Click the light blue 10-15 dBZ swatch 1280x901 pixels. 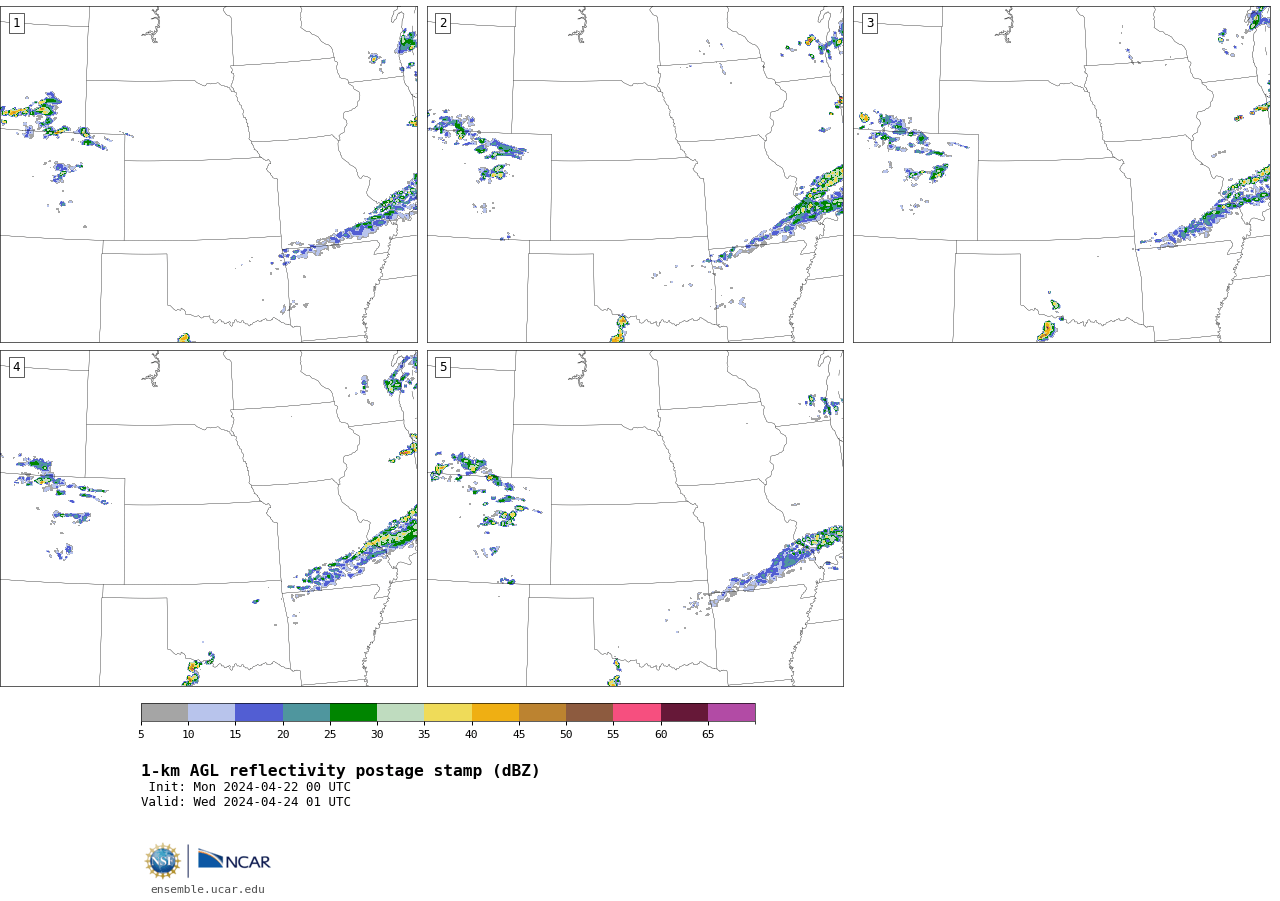(211, 713)
